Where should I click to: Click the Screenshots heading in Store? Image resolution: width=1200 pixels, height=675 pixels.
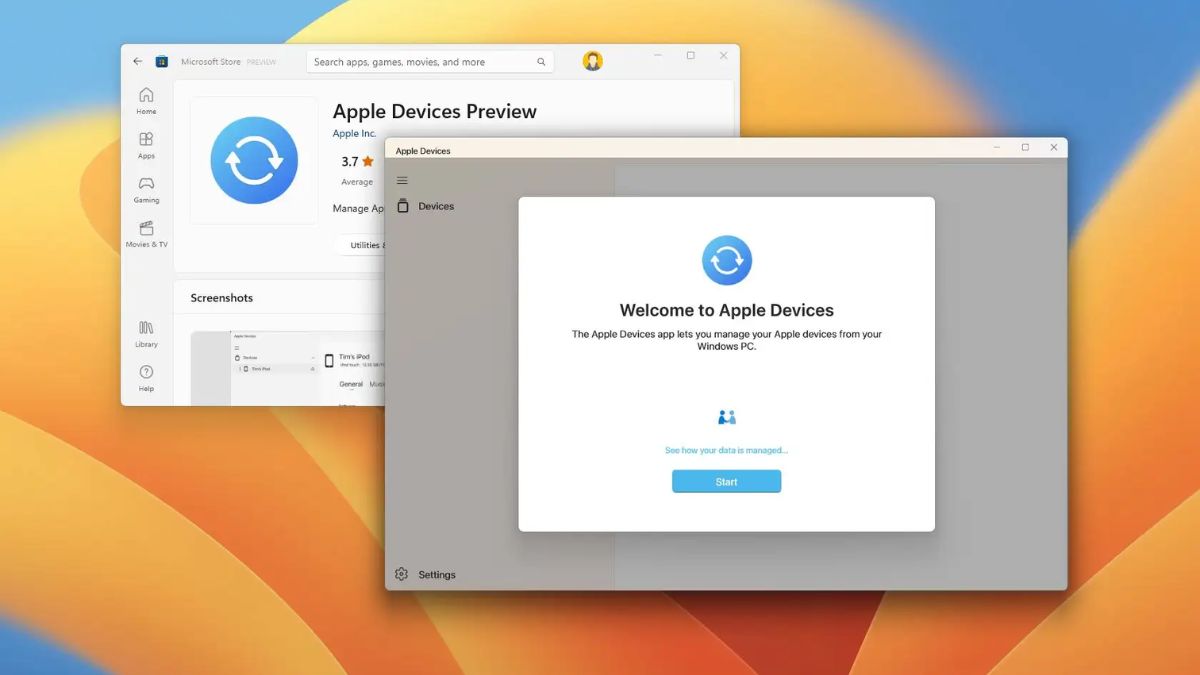click(x=222, y=298)
